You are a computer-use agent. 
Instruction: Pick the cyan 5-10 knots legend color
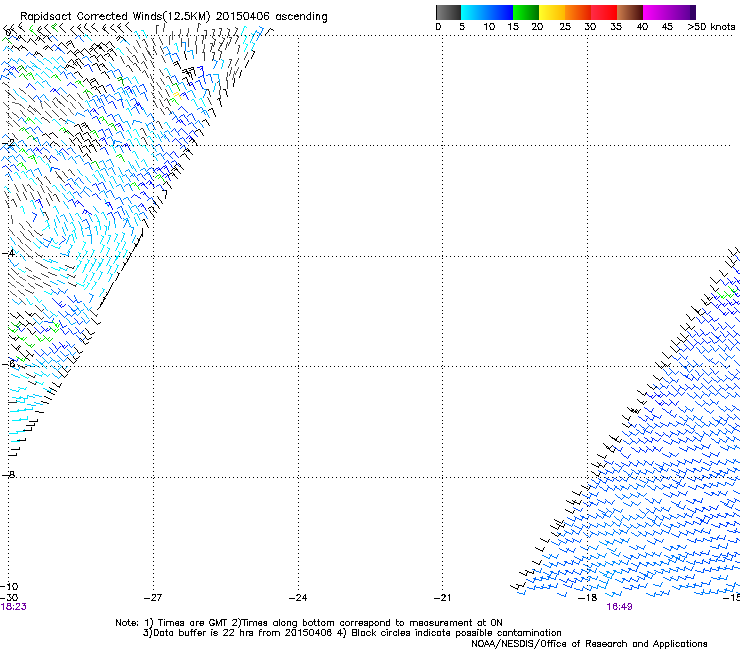(474, 12)
